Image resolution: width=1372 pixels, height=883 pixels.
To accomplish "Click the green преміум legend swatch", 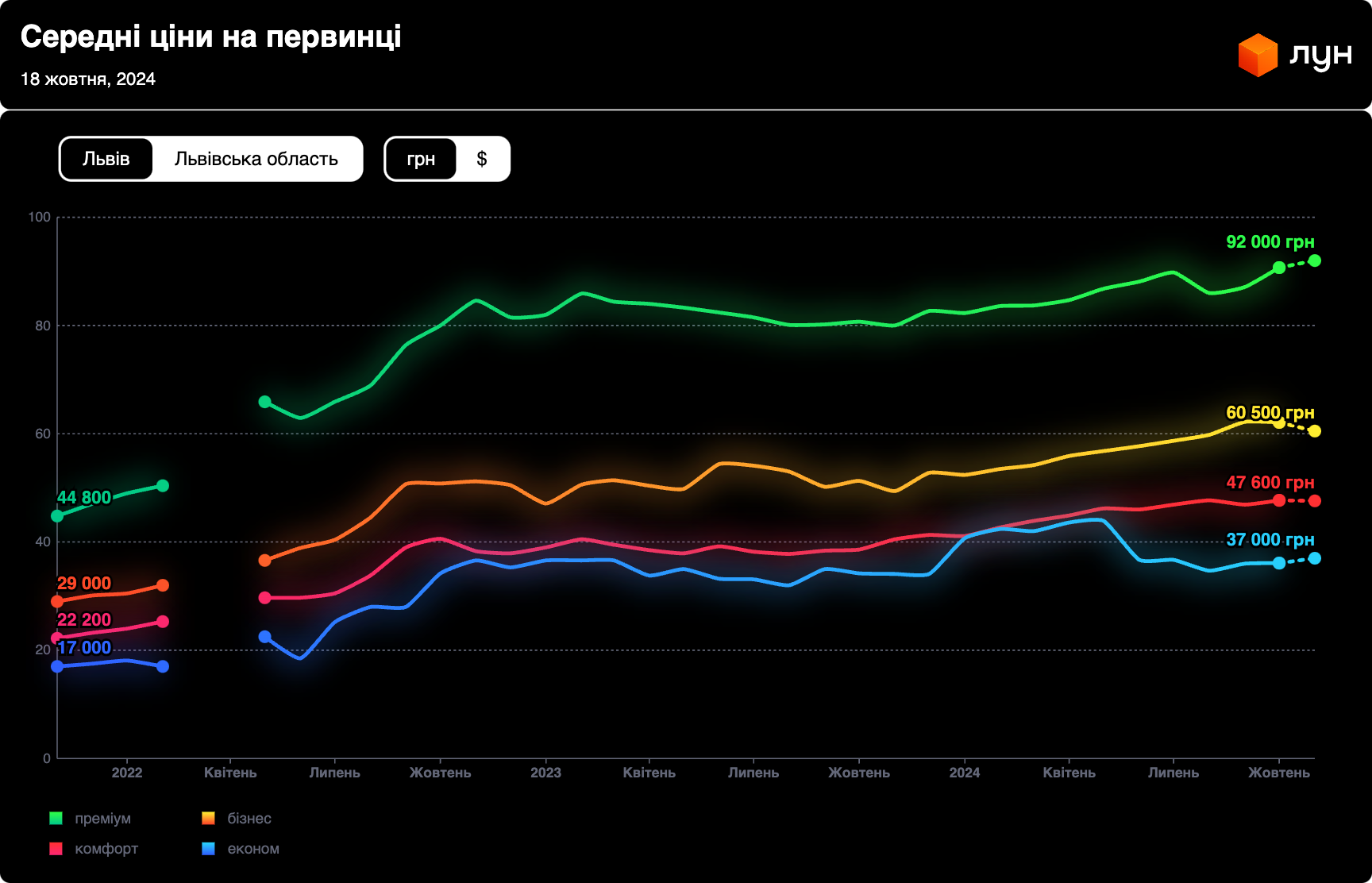I will [x=56, y=818].
